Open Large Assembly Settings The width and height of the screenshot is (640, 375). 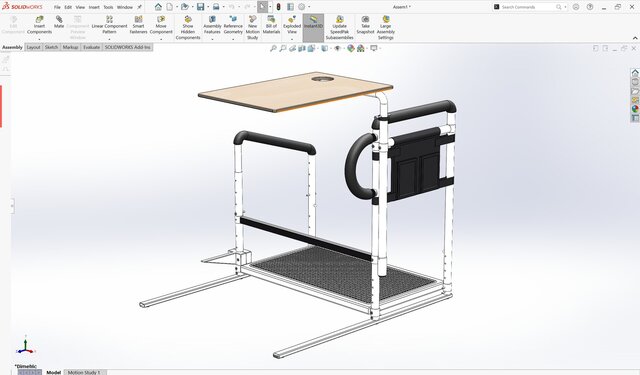pyautogui.click(x=386, y=27)
